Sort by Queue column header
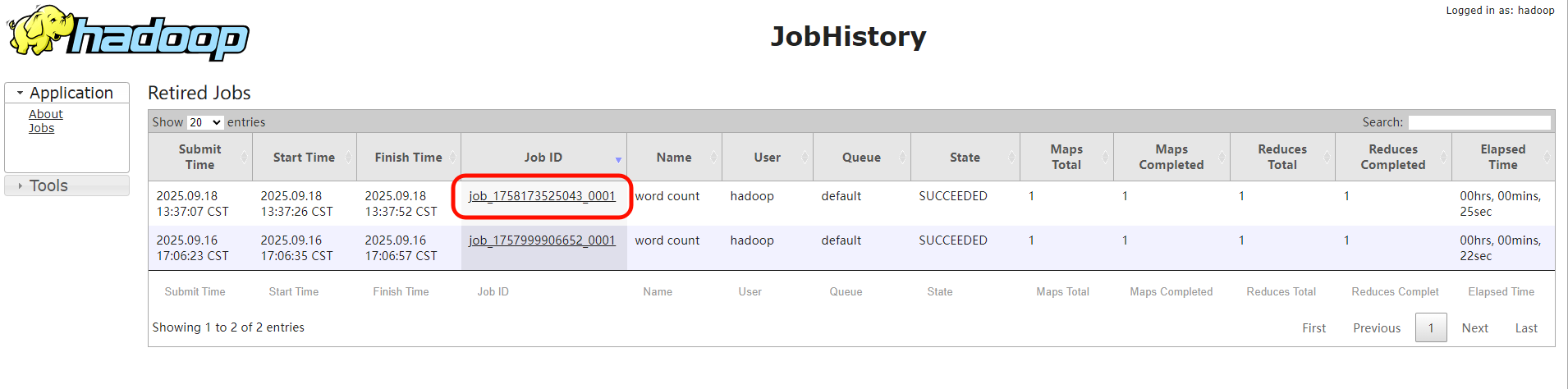This screenshot has height=389, width=1568. pos(861,157)
